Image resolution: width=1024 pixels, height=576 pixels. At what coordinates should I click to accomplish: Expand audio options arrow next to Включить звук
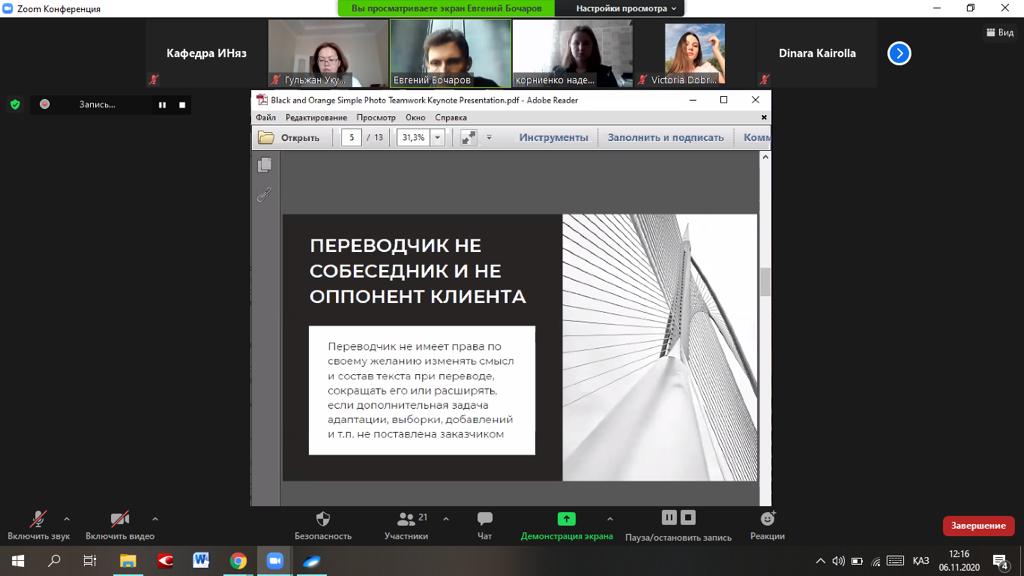pyautogui.click(x=67, y=519)
